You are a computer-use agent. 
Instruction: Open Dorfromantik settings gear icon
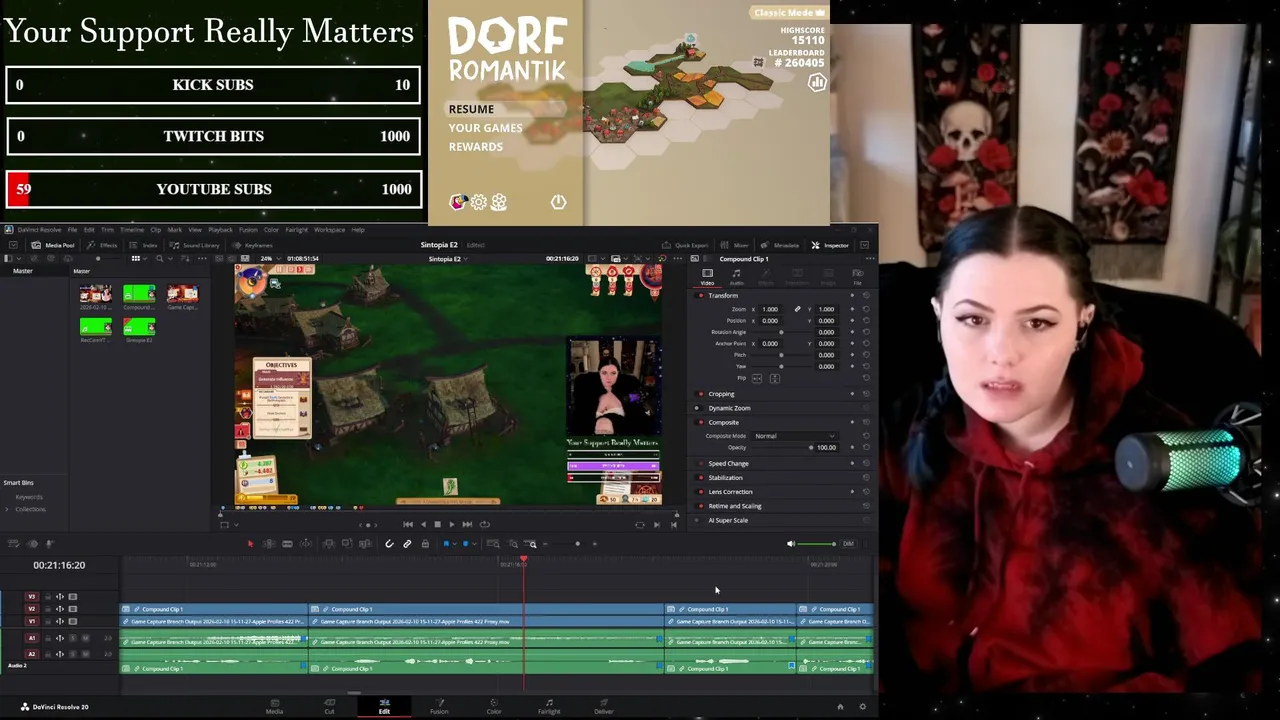pyautogui.click(x=479, y=202)
